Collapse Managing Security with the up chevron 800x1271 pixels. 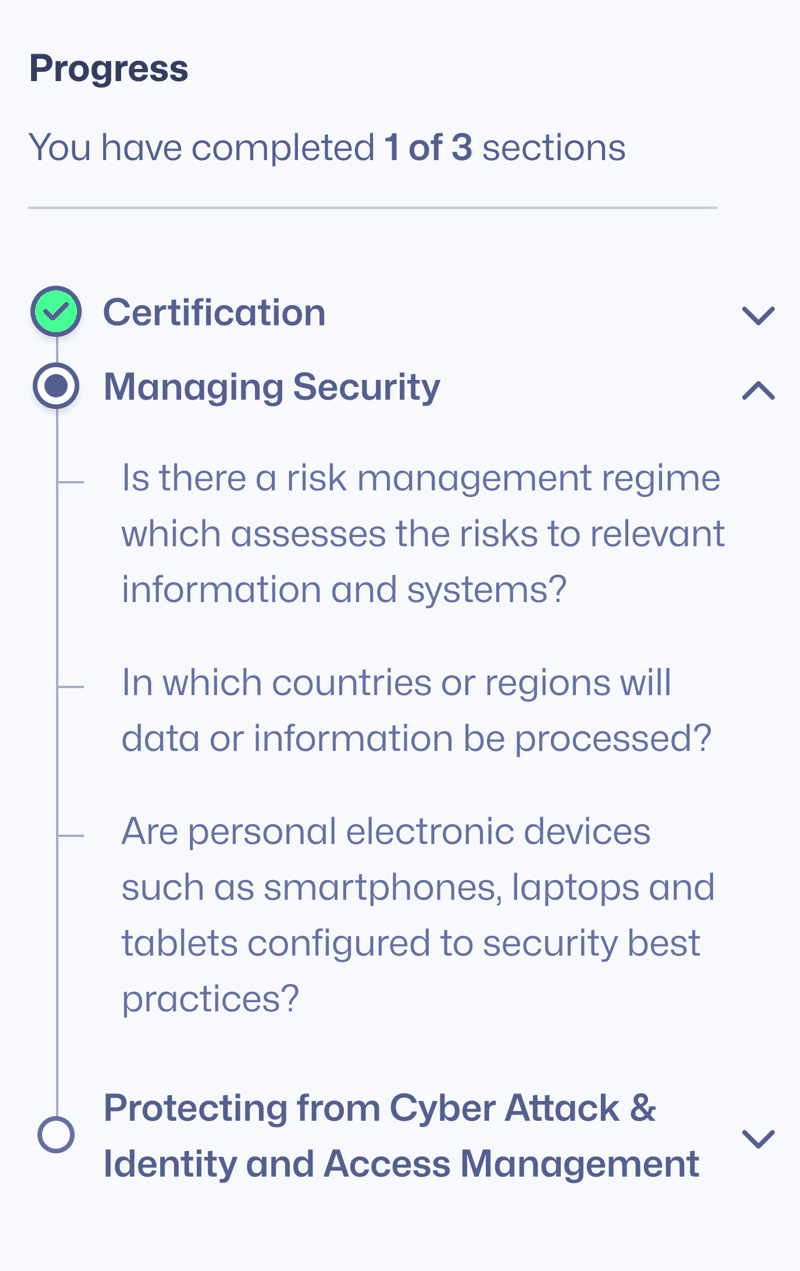pos(758,390)
